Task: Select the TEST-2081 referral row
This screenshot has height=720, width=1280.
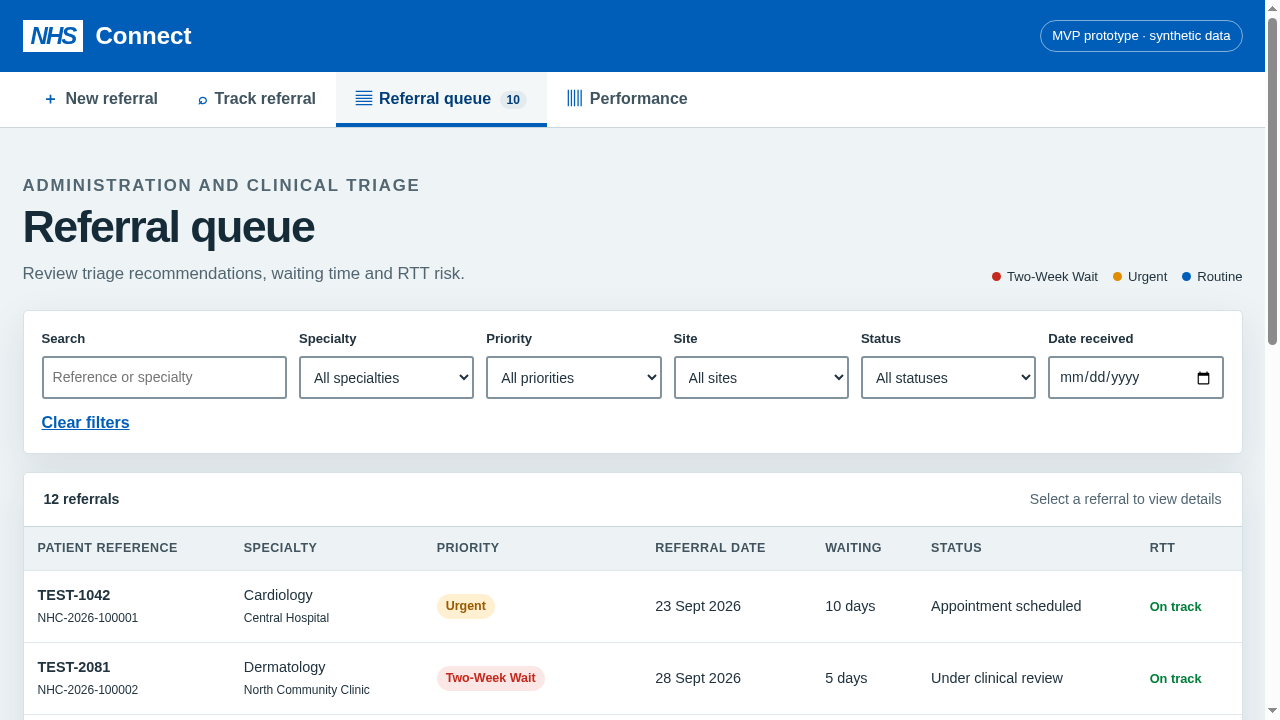Action: [x=633, y=679]
